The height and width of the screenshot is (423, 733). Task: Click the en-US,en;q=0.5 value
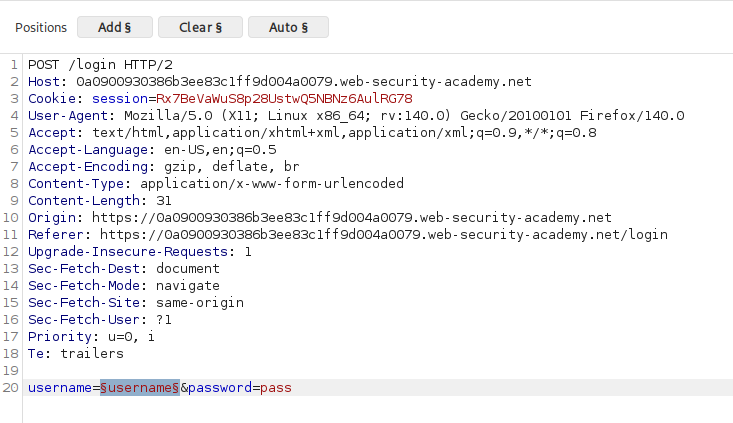click(220, 150)
